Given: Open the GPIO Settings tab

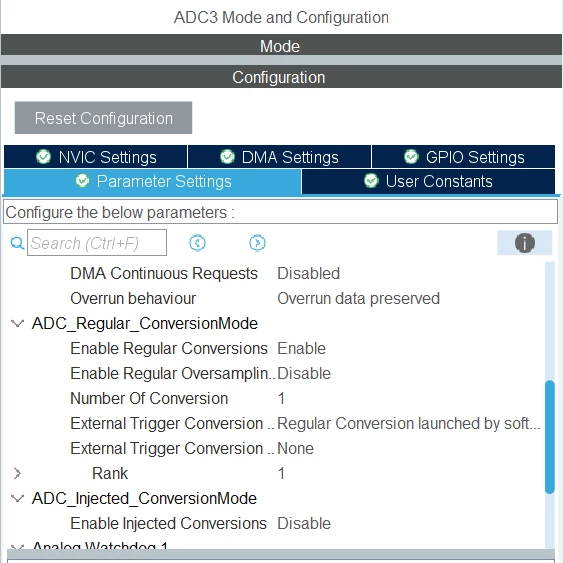Looking at the screenshot, I should [x=464, y=157].
